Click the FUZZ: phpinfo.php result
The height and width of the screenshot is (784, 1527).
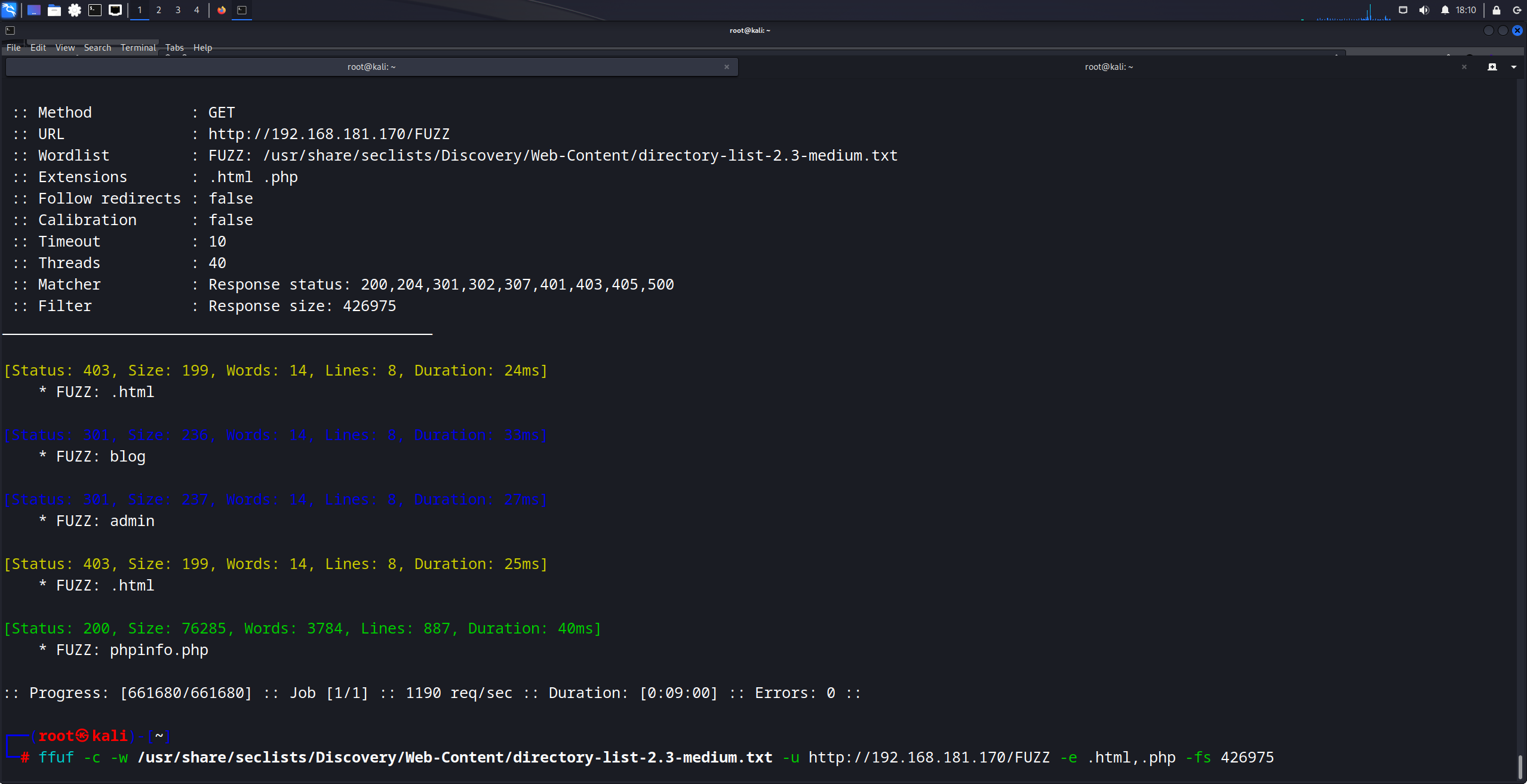pyautogui.click(x=124, y=650)
